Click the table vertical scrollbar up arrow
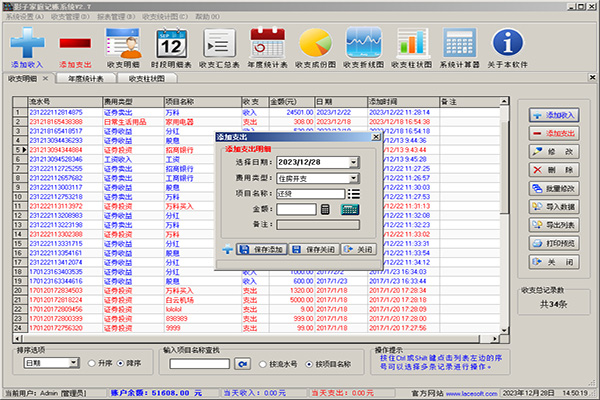Image resolution: width=600 pixels, height=400 pixels. [504, 101]
